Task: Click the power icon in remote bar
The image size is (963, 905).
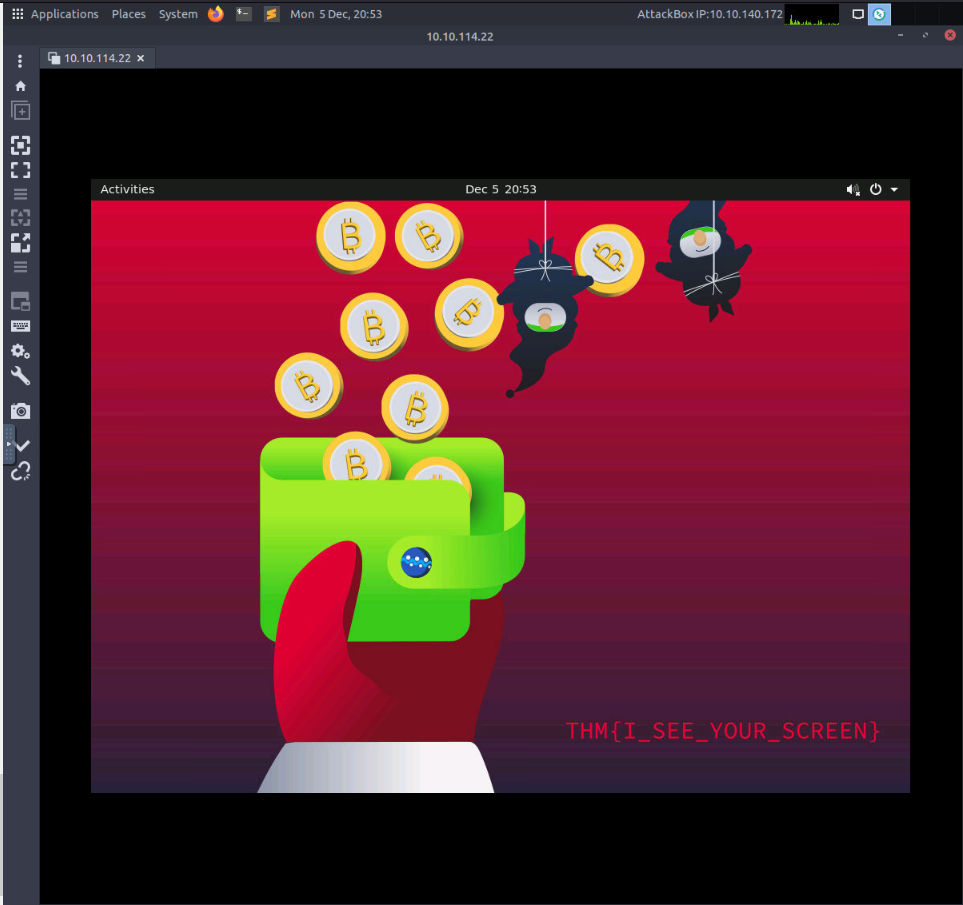Action: [876, 189]
